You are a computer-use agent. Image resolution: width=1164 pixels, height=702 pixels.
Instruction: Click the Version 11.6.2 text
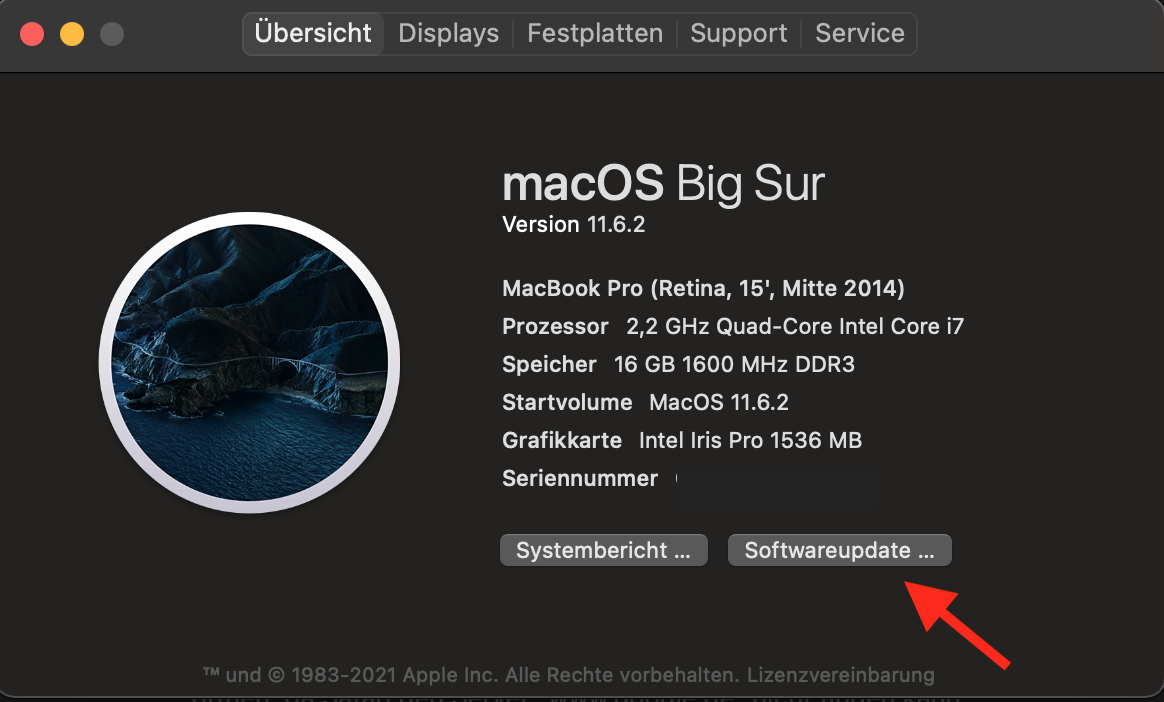tap(574, 224)
